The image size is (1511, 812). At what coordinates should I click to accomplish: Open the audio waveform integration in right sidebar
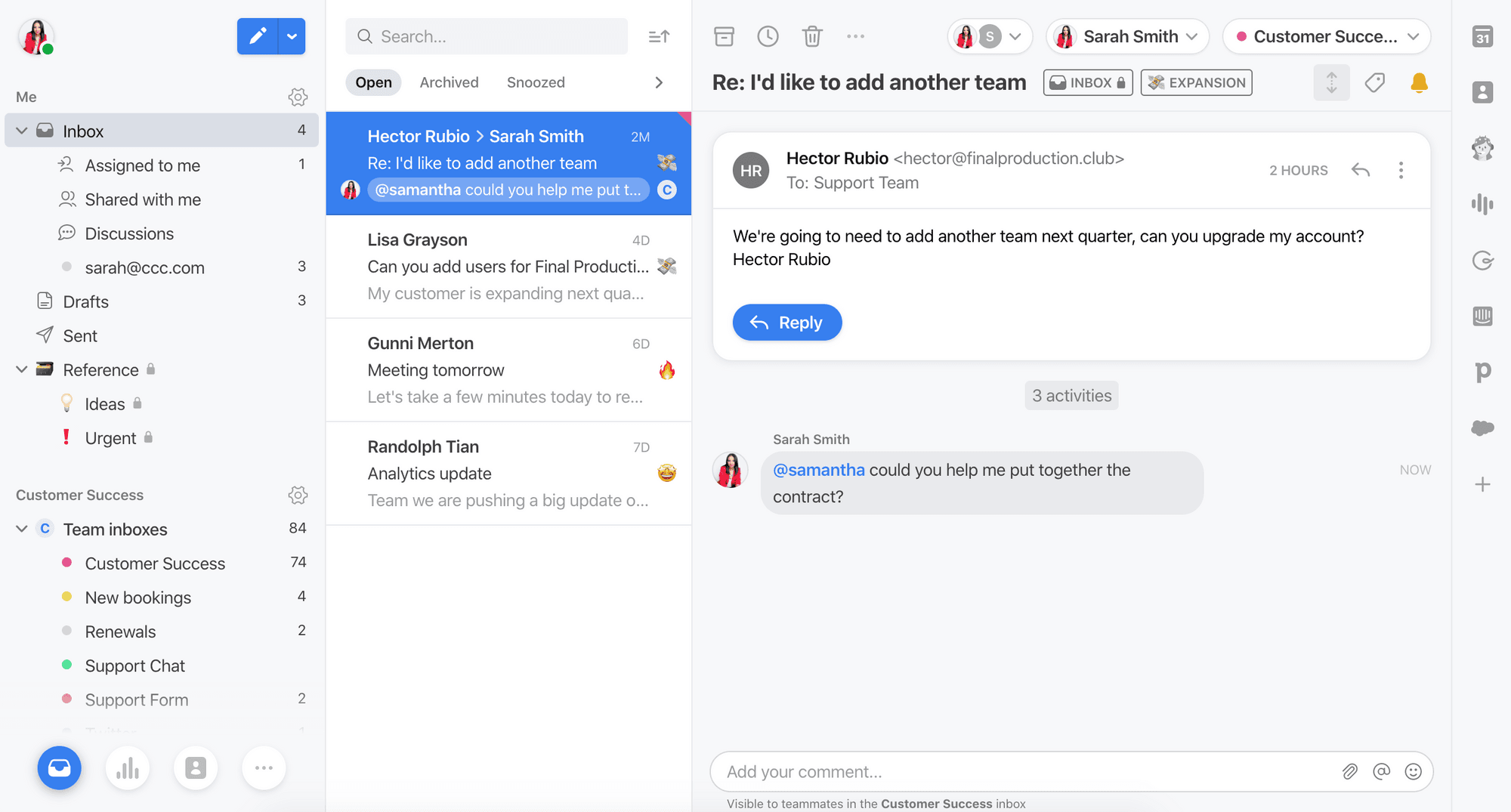tap(1482, 204)
